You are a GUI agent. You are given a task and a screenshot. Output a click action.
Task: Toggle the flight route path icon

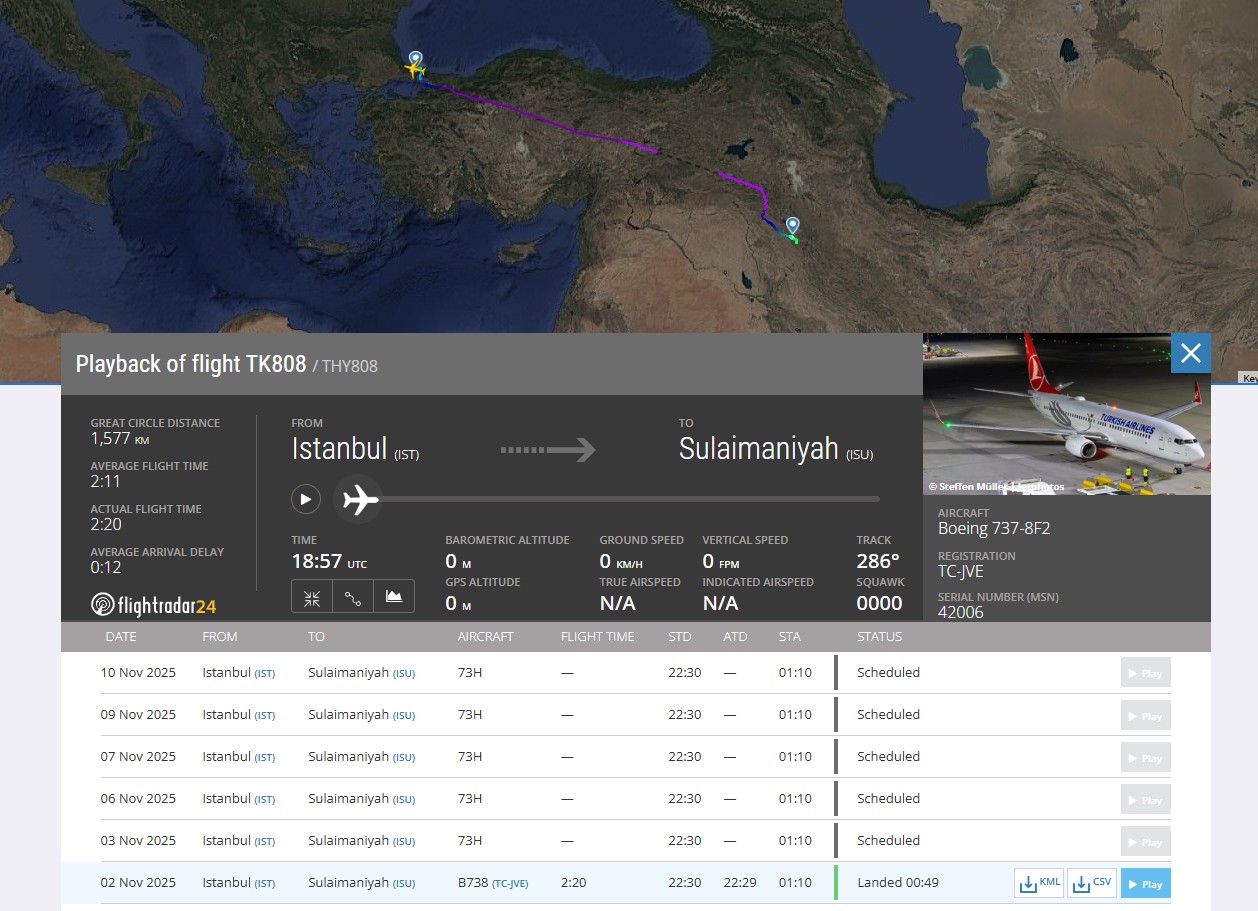point(353,597)
